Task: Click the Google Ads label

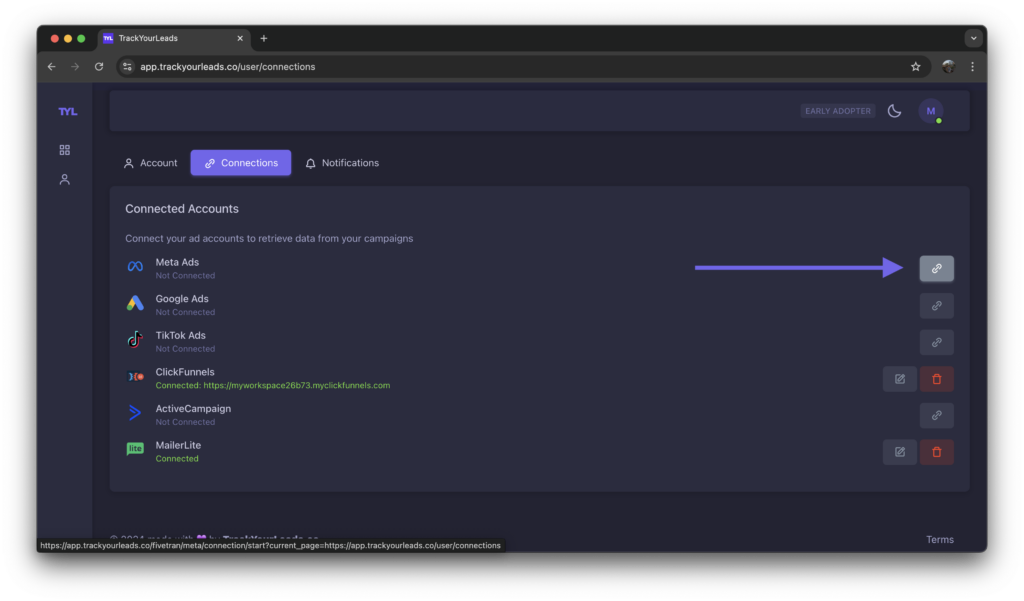Action: pos(182,299)
